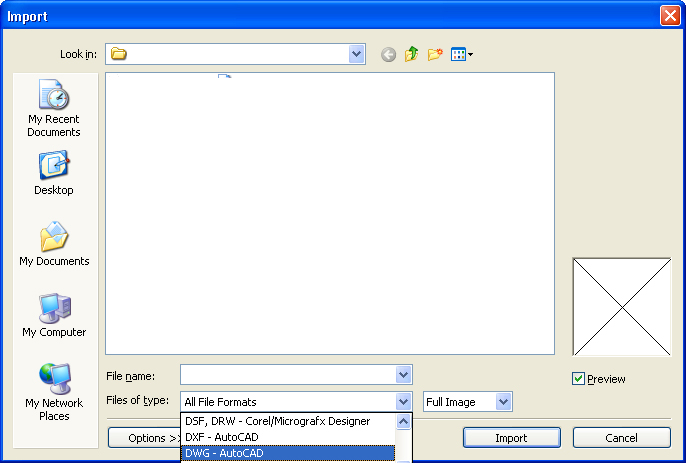Click the File name input field
Screen dimensions: 686x463
click(x=288, y=375)
